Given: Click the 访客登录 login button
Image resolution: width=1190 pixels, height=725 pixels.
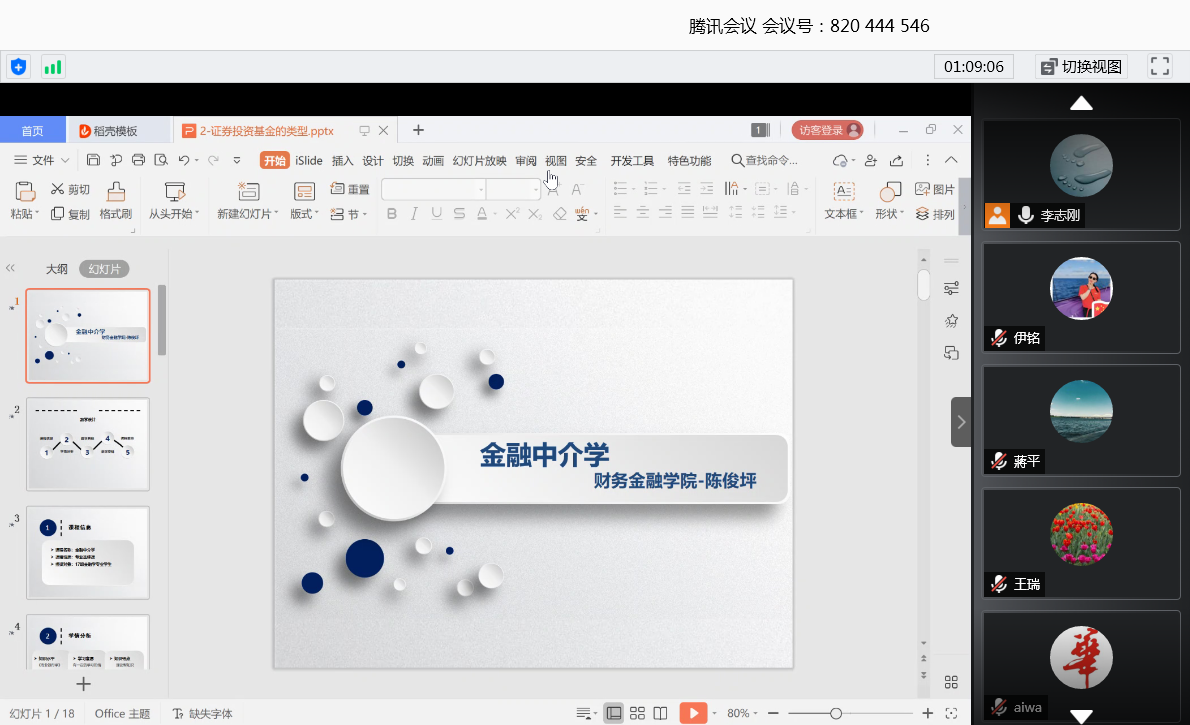Looking at the screenshot, I should coord(827,131).
